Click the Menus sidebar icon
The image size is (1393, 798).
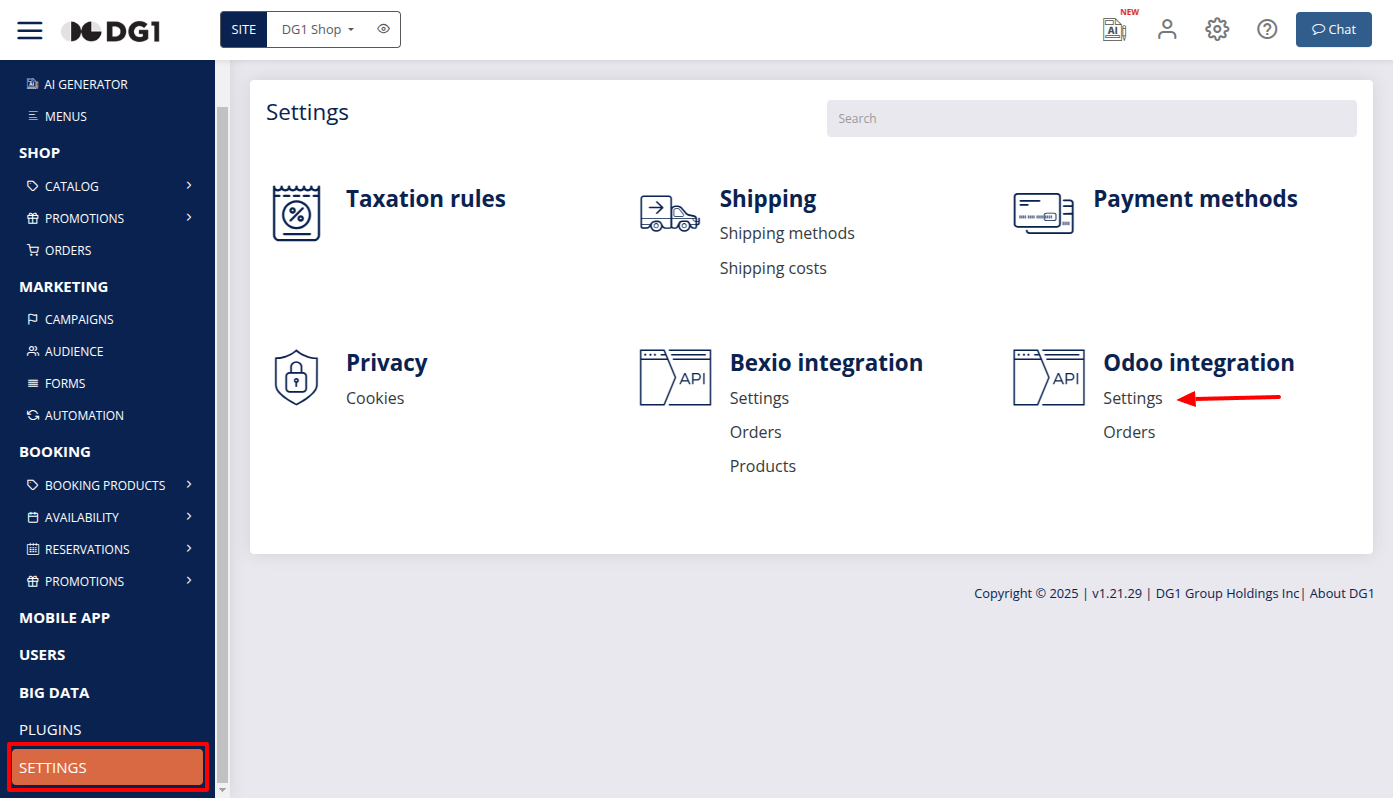point(33,116)
